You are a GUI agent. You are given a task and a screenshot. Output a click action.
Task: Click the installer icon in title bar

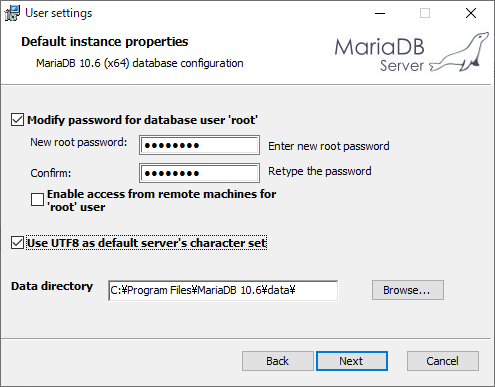pyautogui.click(x=12, y=13)
